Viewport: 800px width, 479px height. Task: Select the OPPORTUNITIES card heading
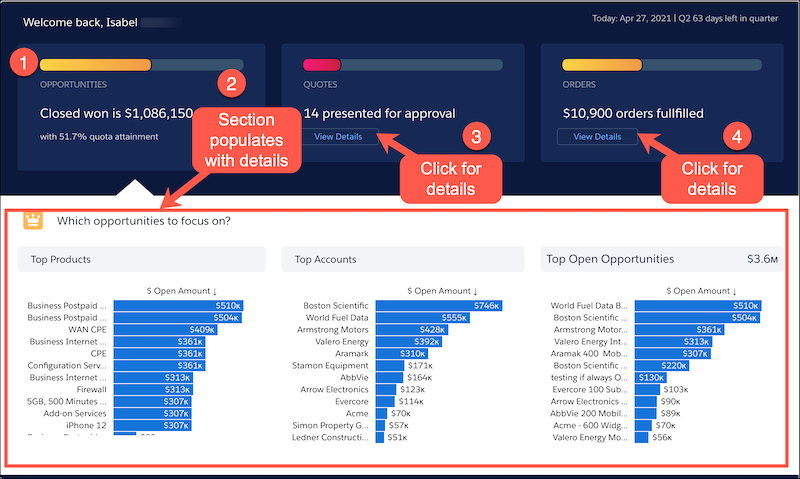coord(73,85)
